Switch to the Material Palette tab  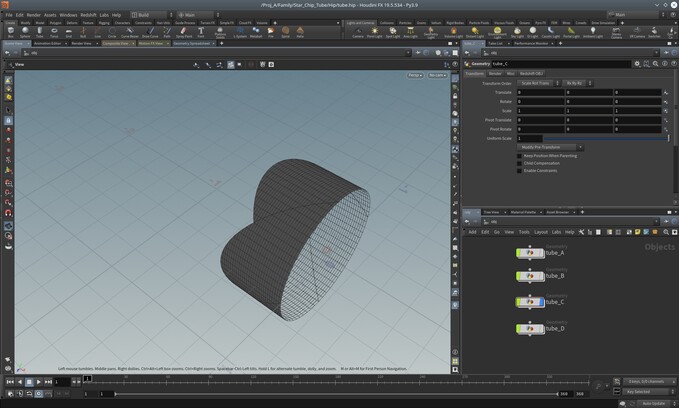point(523,212)
